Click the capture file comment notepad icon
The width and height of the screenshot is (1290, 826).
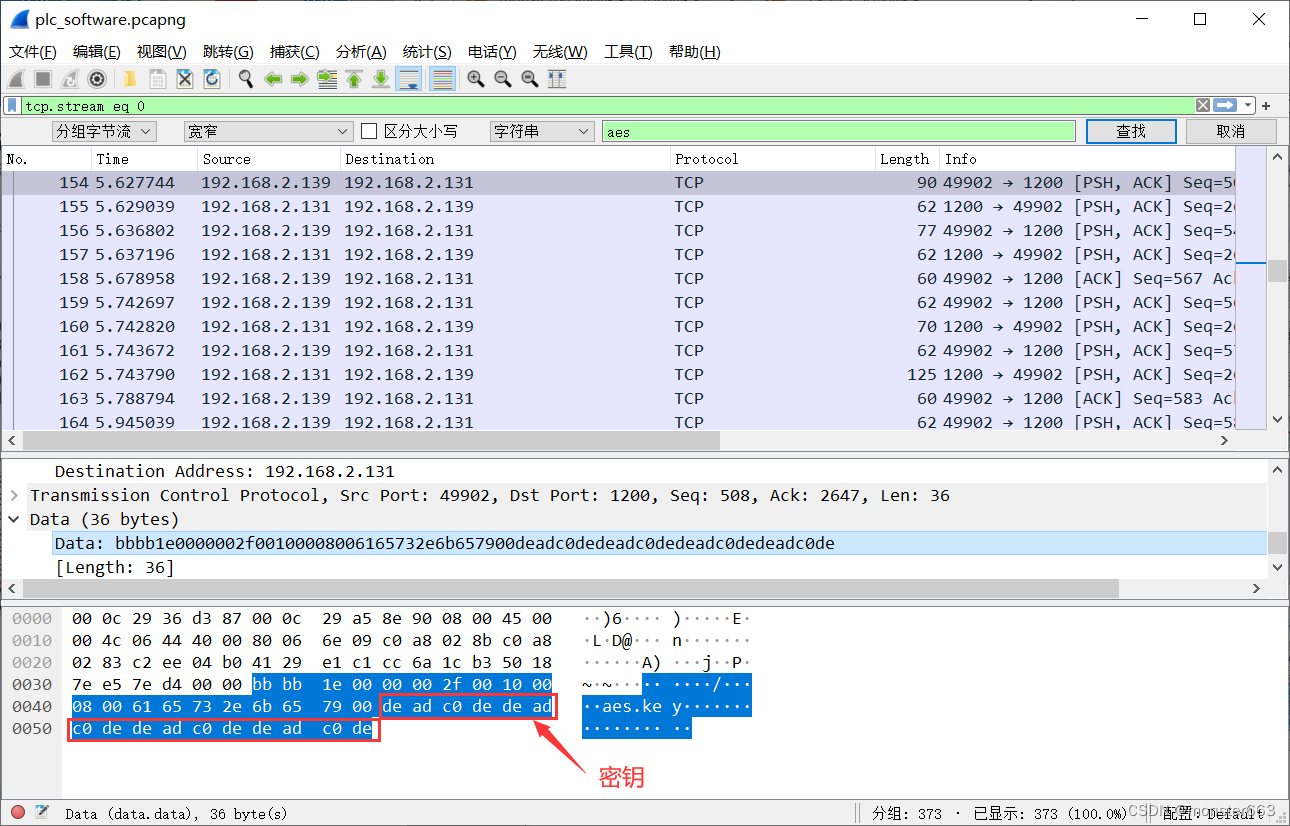tap(42, 813)
